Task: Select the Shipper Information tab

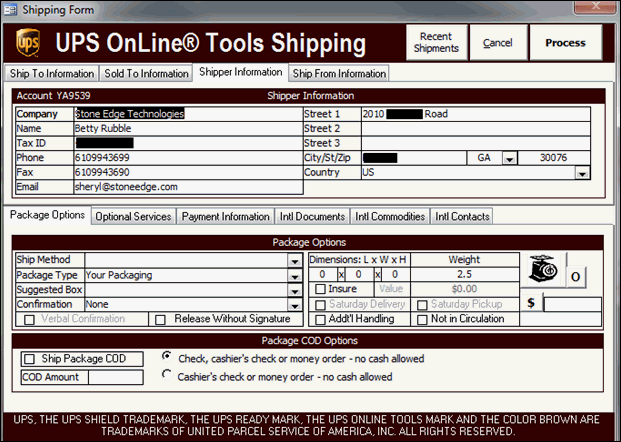Action: point(240,72)
